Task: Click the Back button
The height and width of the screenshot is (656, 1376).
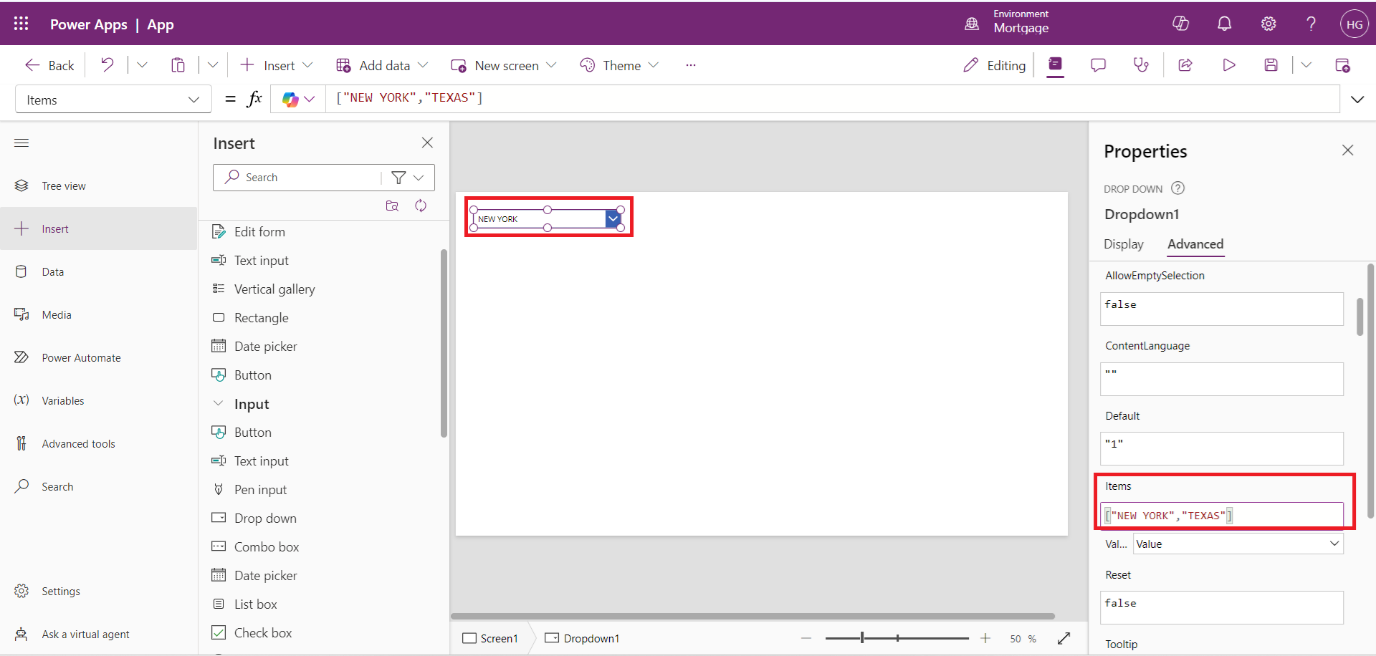Action: [x=50, y=65]
